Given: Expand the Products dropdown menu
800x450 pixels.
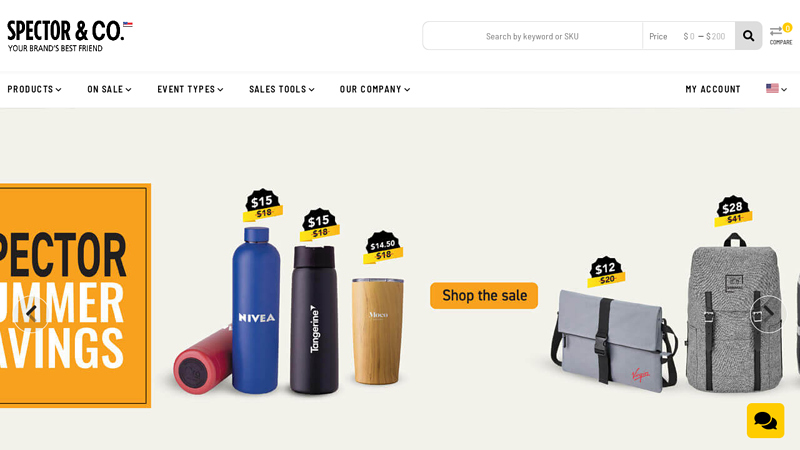Looking at the screenshot, I should (x=34, y=89).
